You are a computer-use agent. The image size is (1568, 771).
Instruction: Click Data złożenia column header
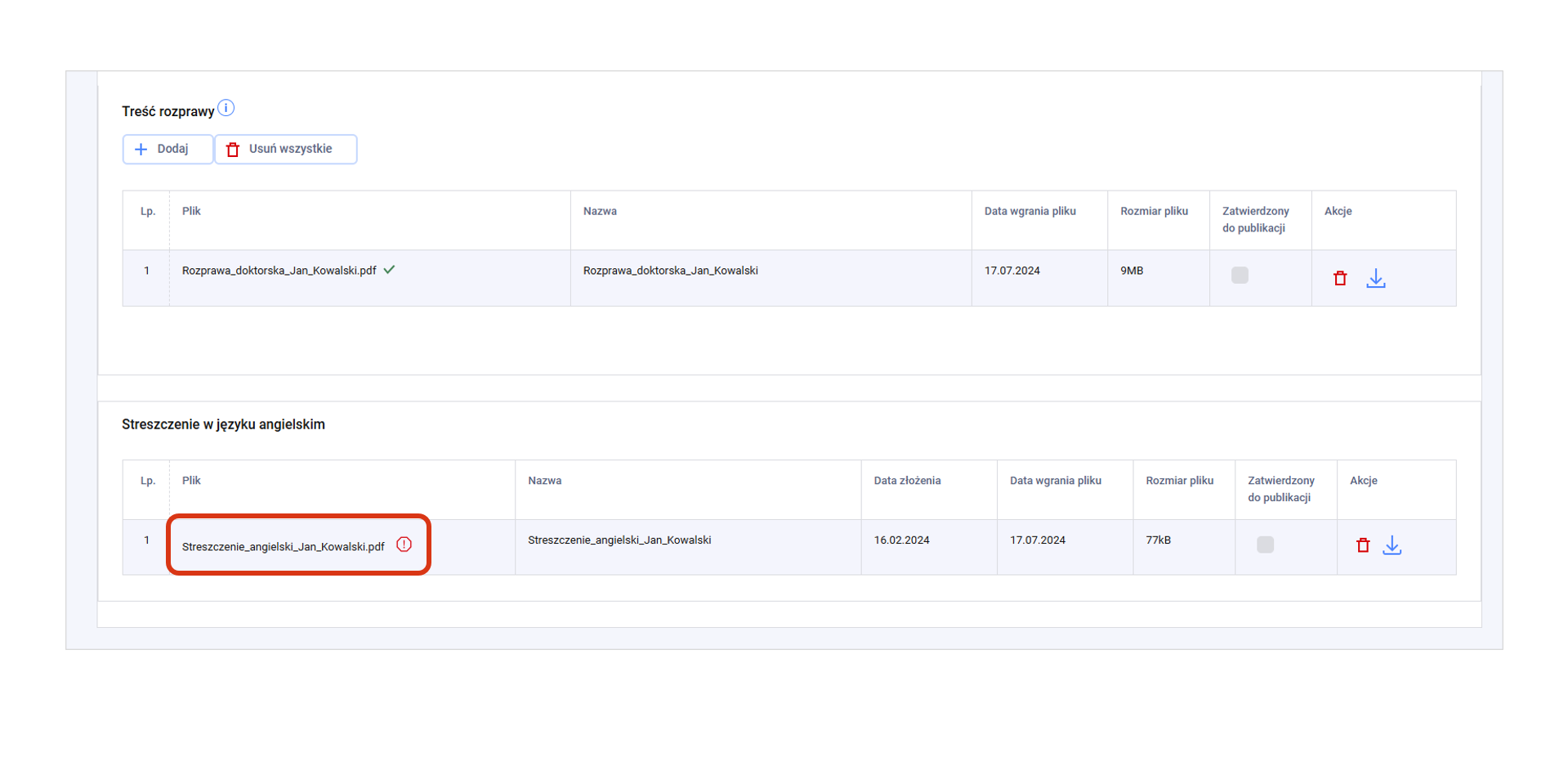coord(907,481)
